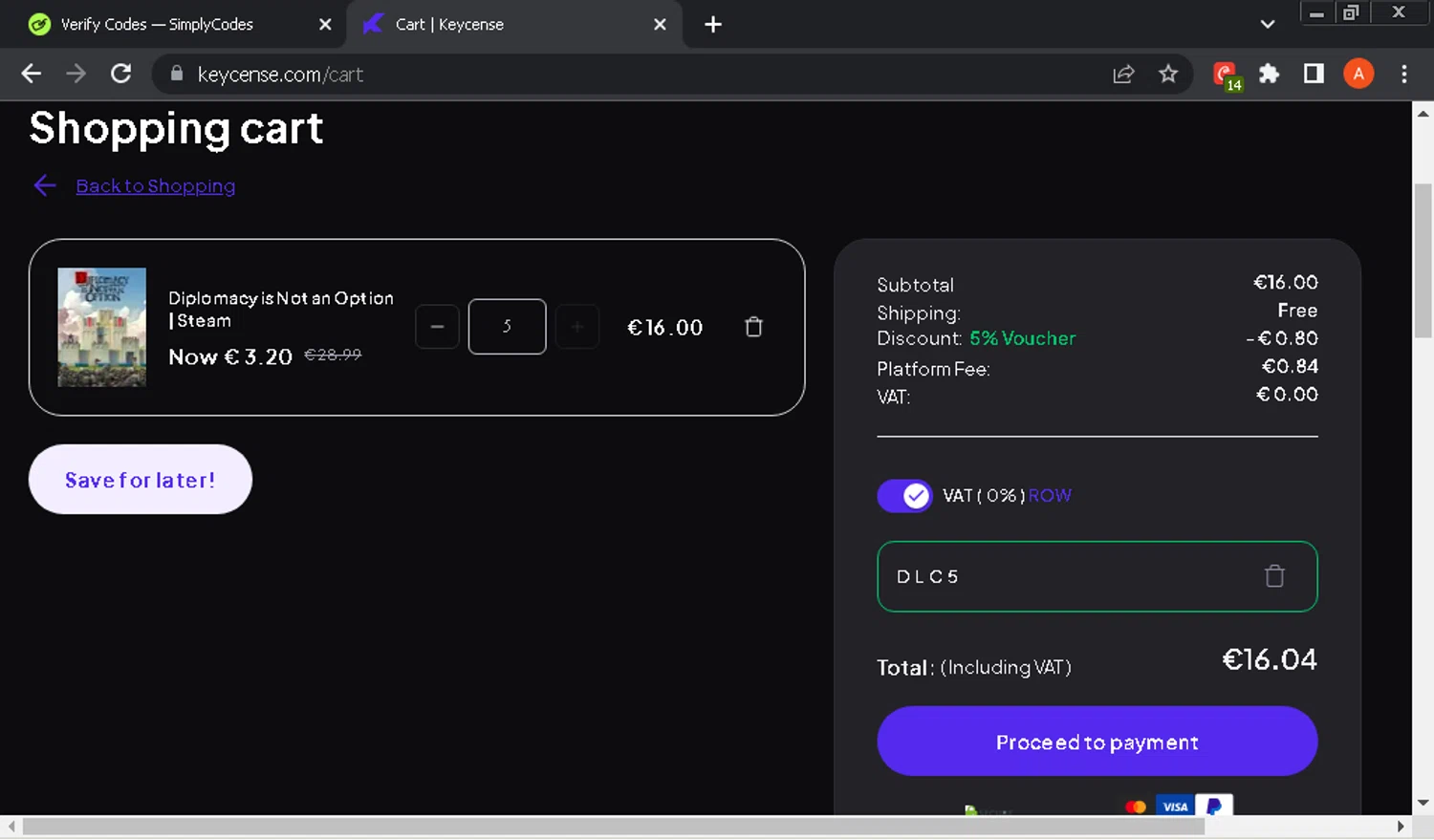Click the Save for later! button
Viewport: 1434px width, 840px height.
click(141, 480)
